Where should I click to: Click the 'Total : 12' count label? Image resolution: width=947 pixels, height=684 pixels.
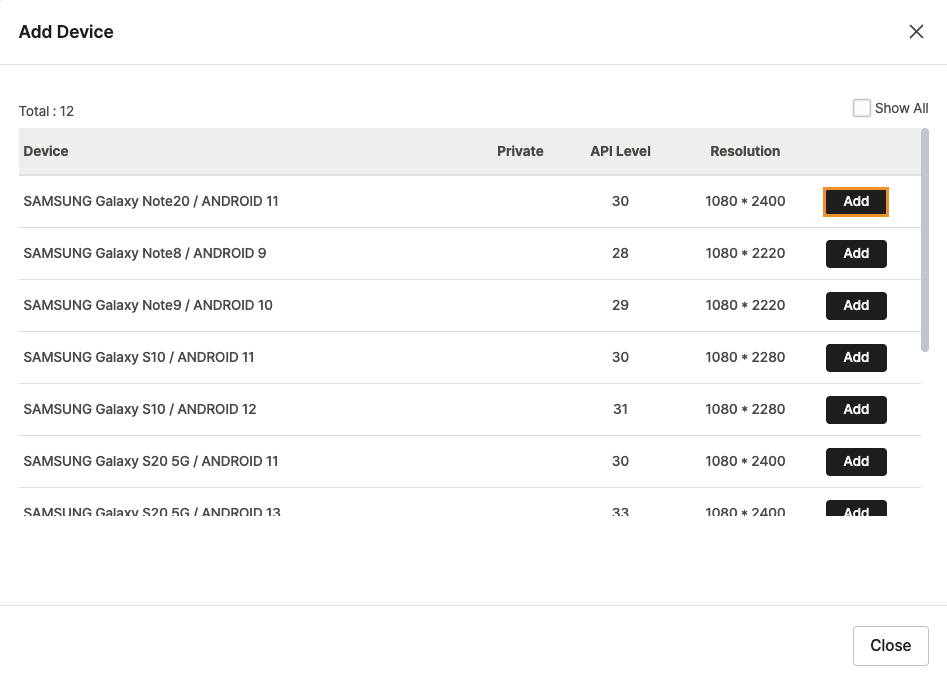pos(47,111)
